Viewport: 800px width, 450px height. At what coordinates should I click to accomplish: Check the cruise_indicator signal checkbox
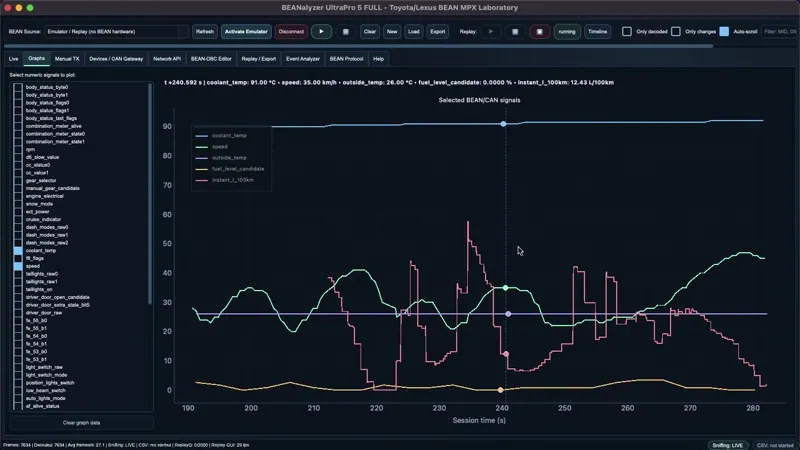[18, 219]
